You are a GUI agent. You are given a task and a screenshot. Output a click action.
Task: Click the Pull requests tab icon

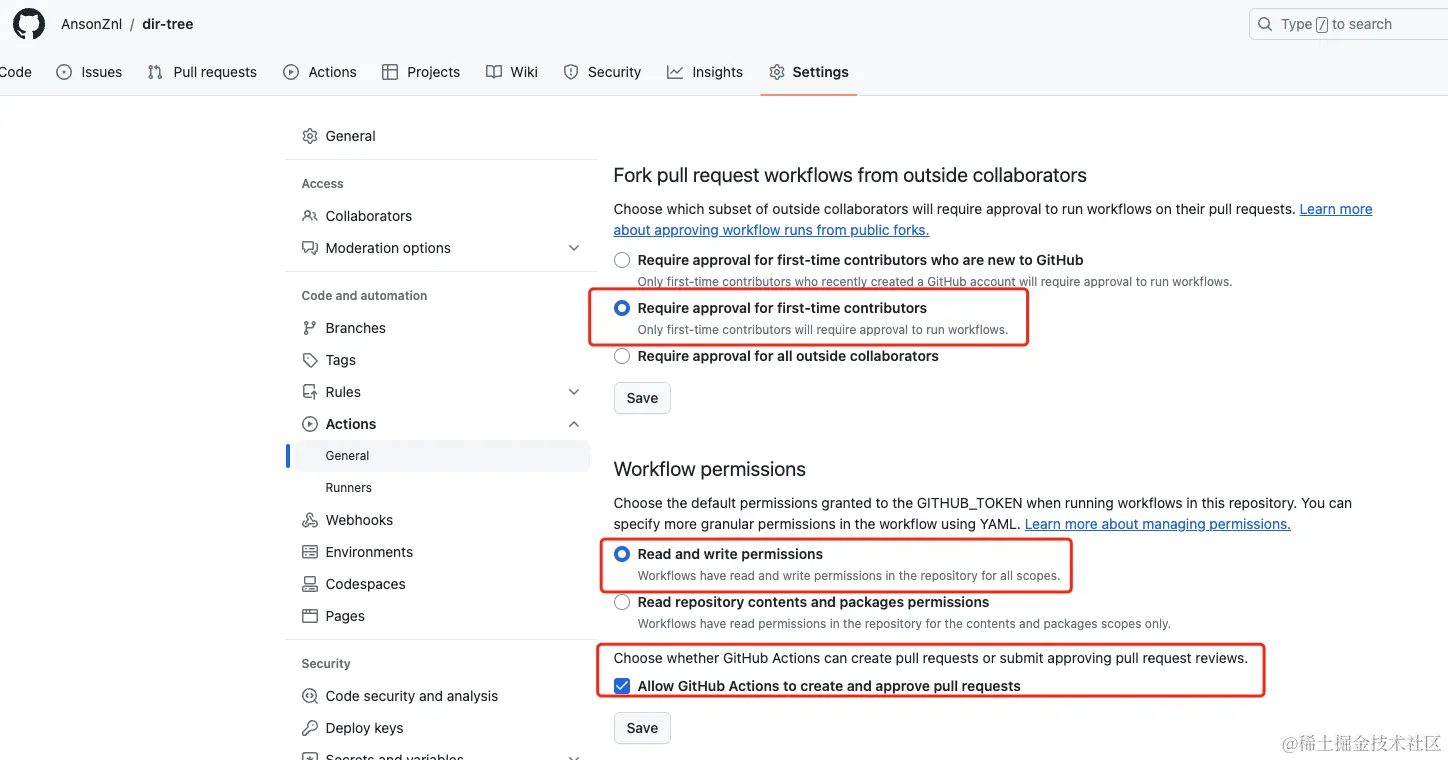pos(155,72)
